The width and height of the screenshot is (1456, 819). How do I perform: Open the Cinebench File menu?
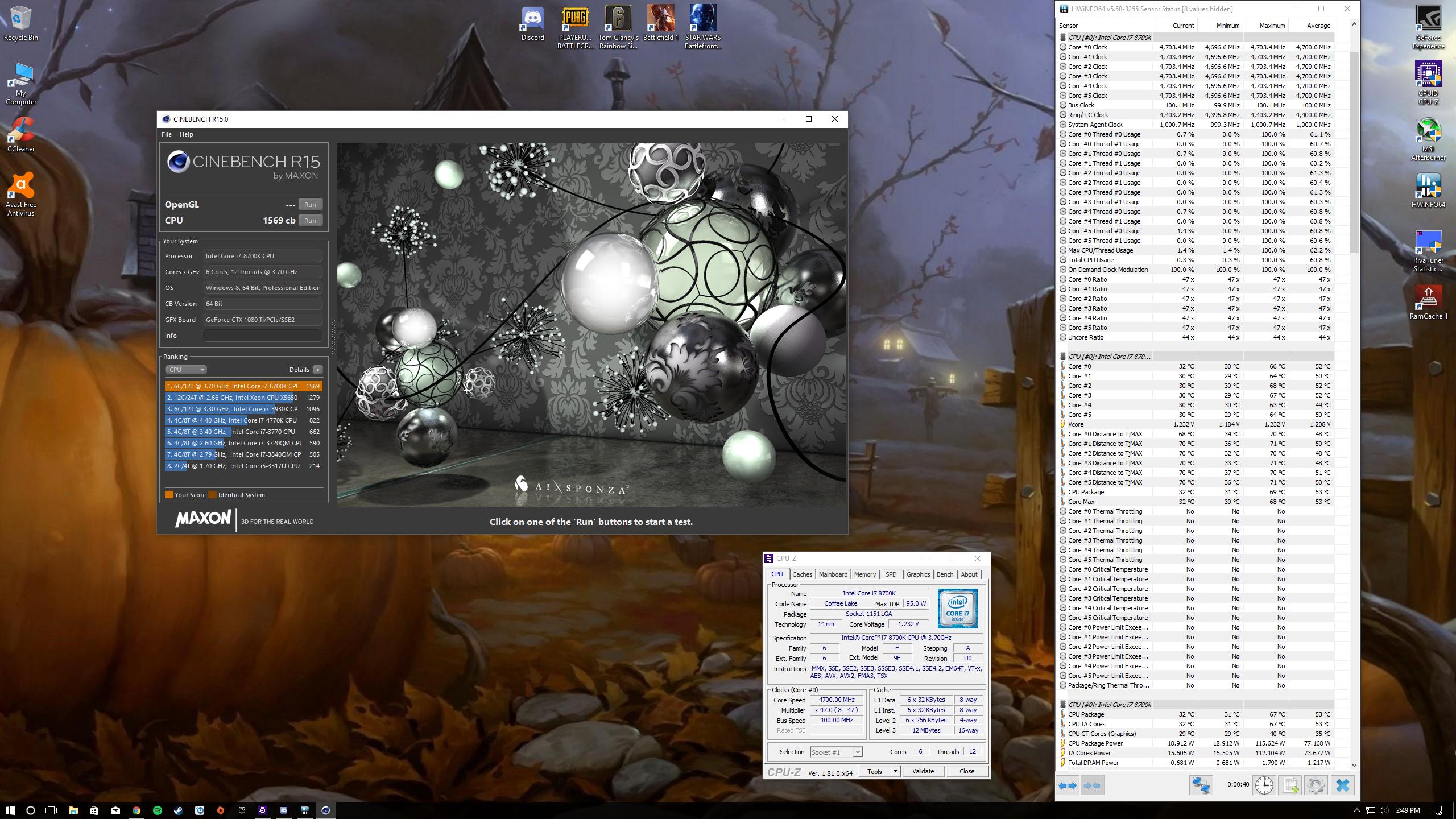[166, 134]
